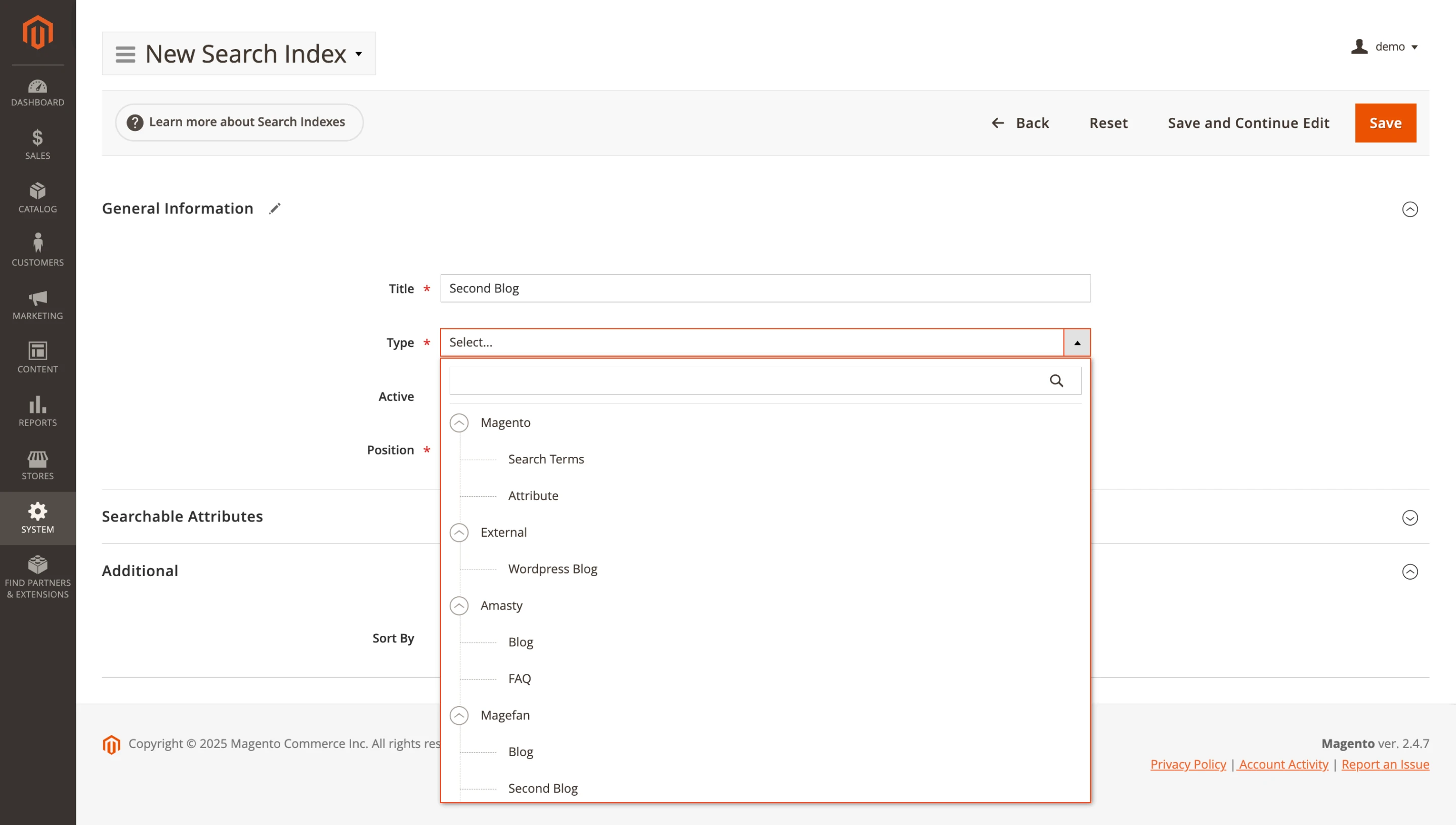Click the Title field containing Second Blog
Screen dimensions: 1456x825
[765, 288]
